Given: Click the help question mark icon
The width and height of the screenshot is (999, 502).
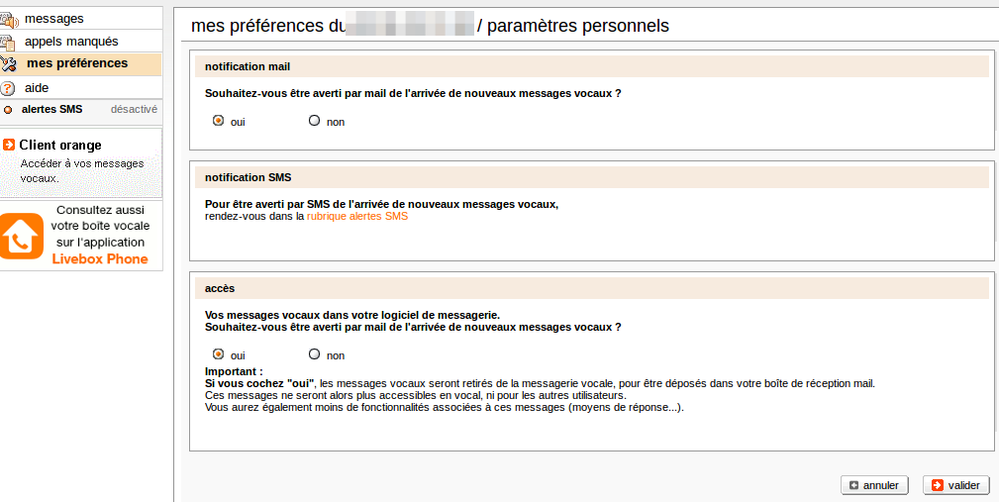Looking at the screenshot, I should tap(9, 88).
